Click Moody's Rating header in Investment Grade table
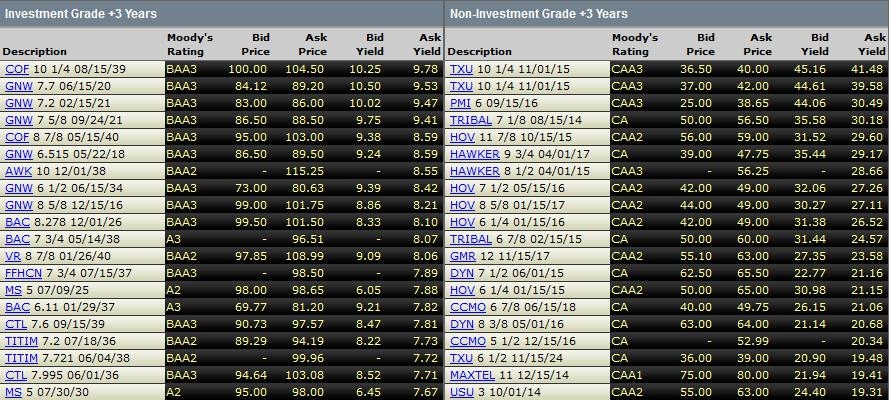The image size is (890, 400). tap(190, 44)
